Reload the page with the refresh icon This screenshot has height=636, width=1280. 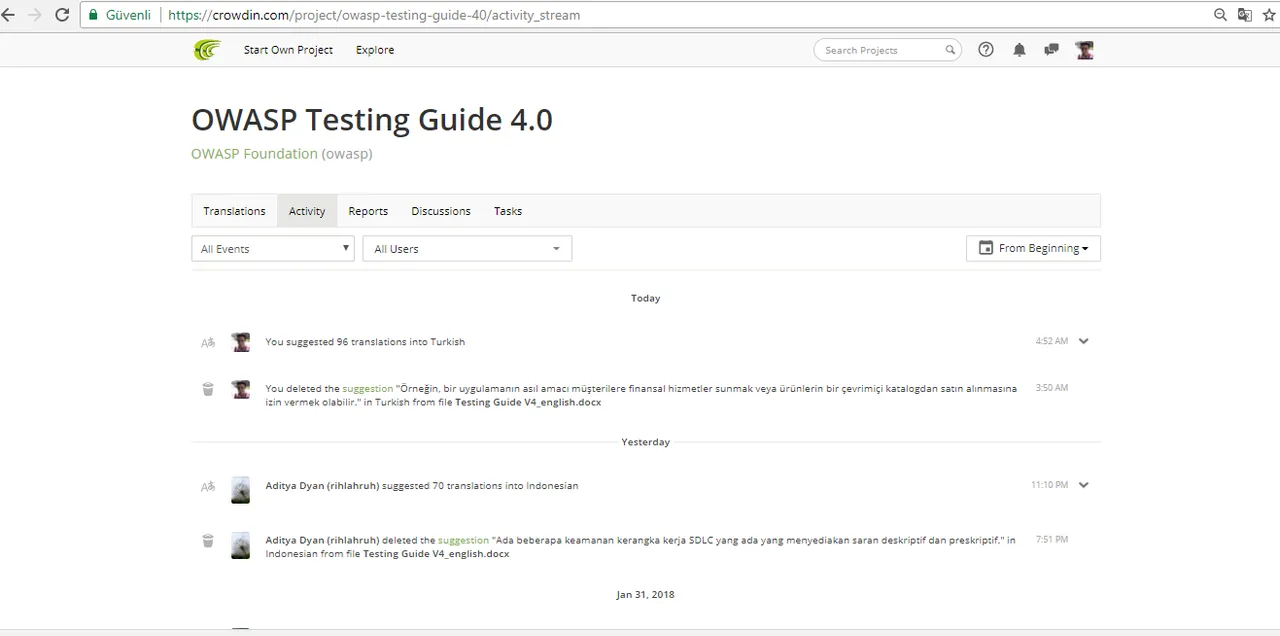pyautogui.click(x=62, y=15)
